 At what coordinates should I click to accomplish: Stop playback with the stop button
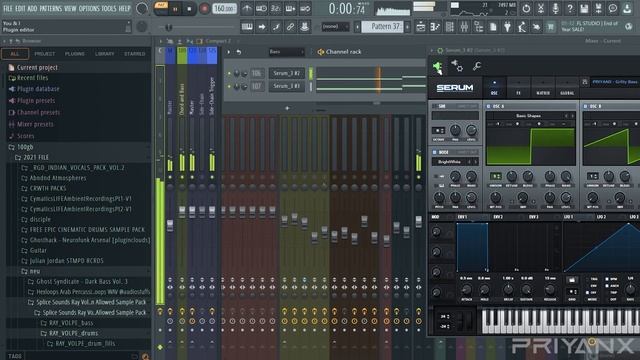189,9
